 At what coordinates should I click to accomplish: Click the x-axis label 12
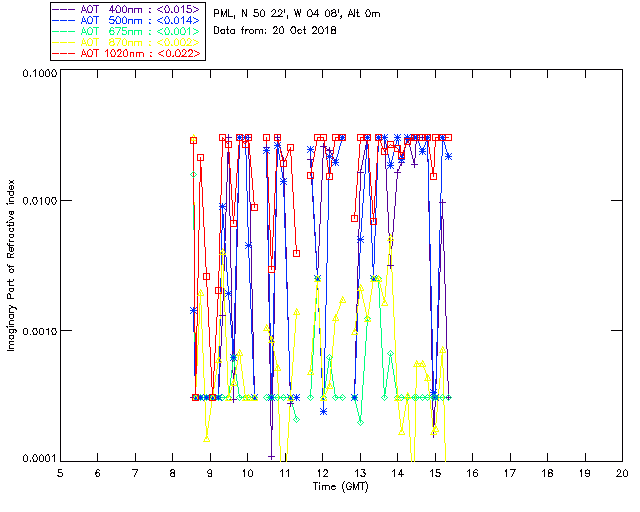pyautogui.click(x=322, y=473)
